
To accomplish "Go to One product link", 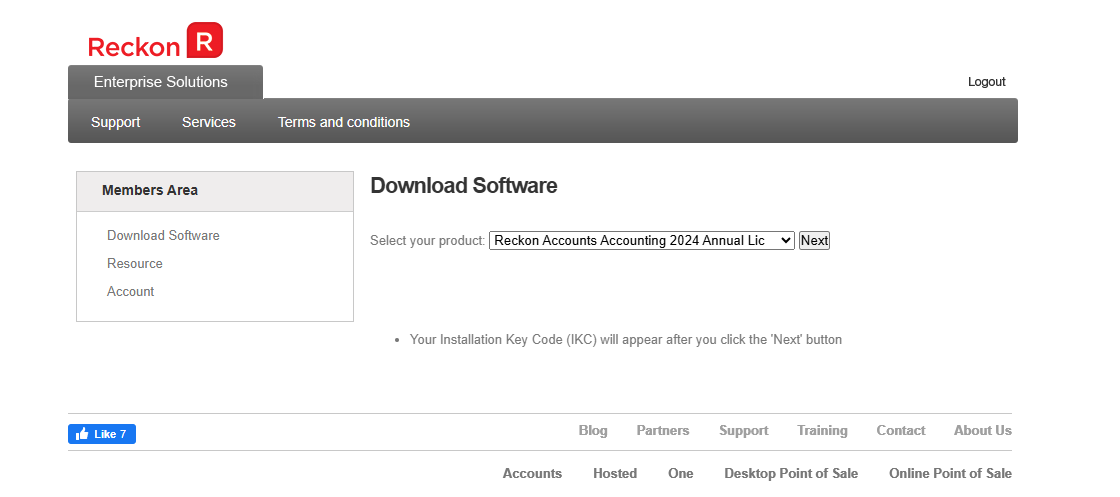I will pyautogui.click(x=681, y=473).
